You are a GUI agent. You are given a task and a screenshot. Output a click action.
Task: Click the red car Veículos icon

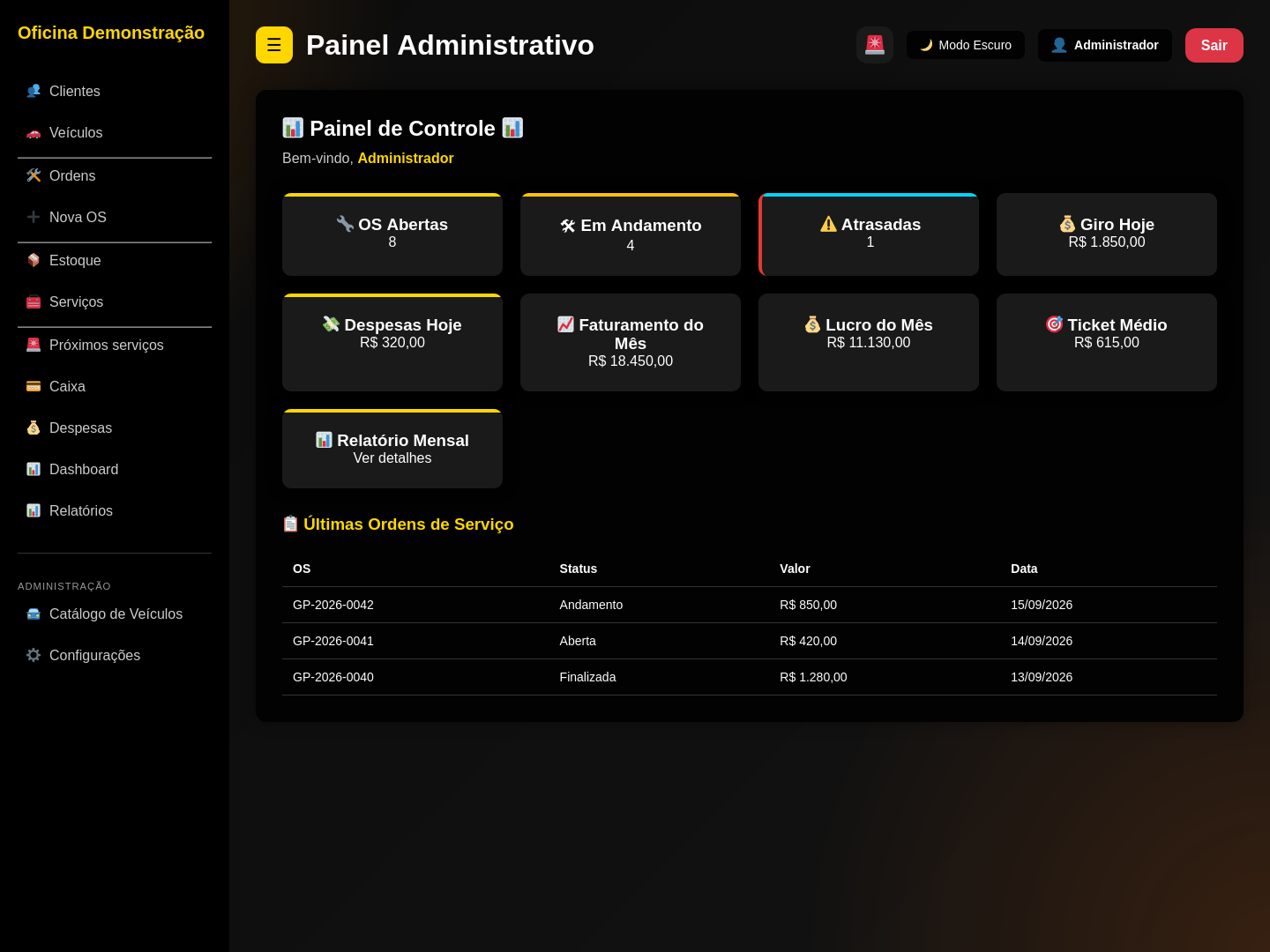click(34, 132)
